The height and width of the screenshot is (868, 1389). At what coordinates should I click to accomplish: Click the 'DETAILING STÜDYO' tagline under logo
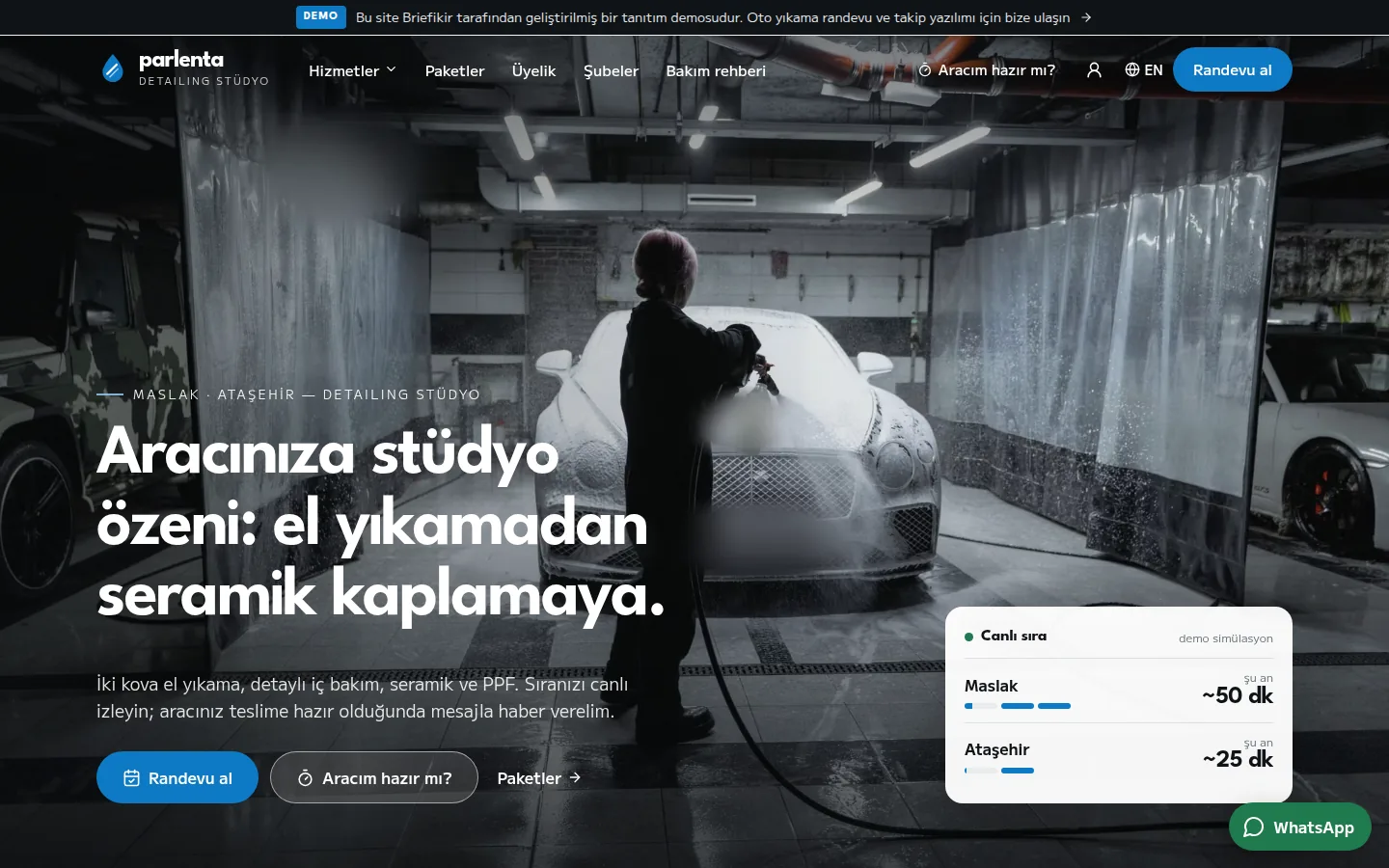tap(204, 81)
